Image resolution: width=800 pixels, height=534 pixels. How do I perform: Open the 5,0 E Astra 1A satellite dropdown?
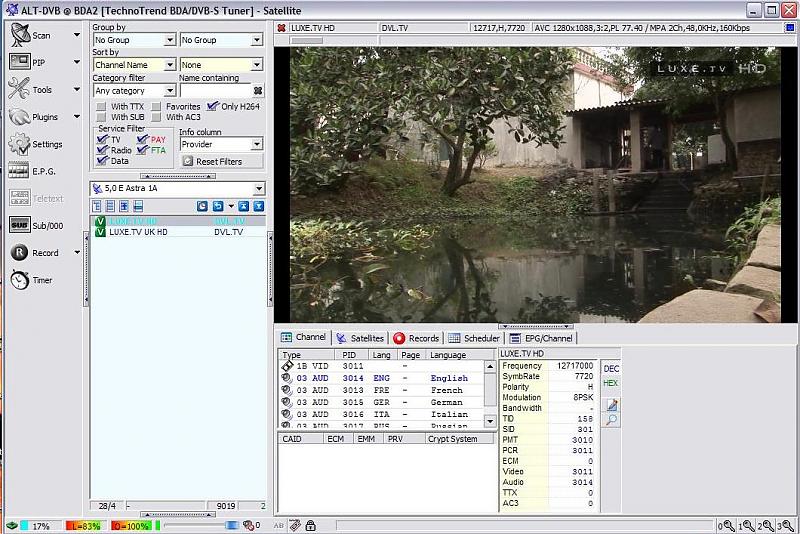pos(178,188)
